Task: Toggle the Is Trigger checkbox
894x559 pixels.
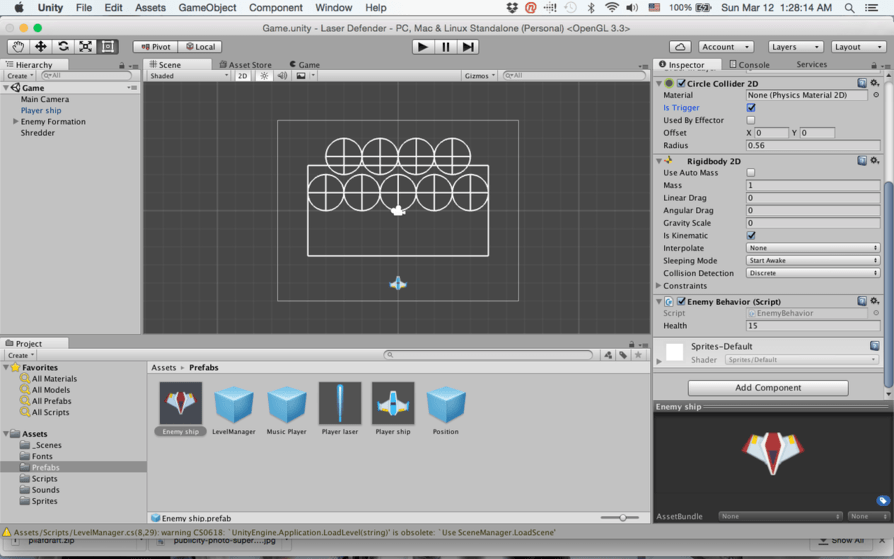Action: (x=751, y=108)
